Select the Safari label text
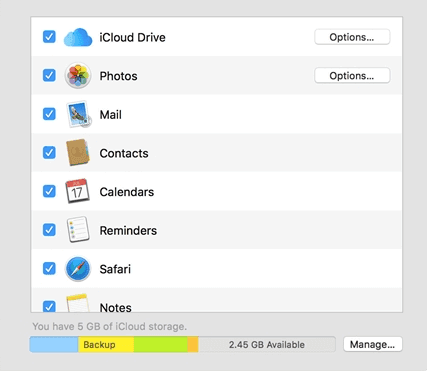Screen dimensions: 427x371 [x=115, y=269]
